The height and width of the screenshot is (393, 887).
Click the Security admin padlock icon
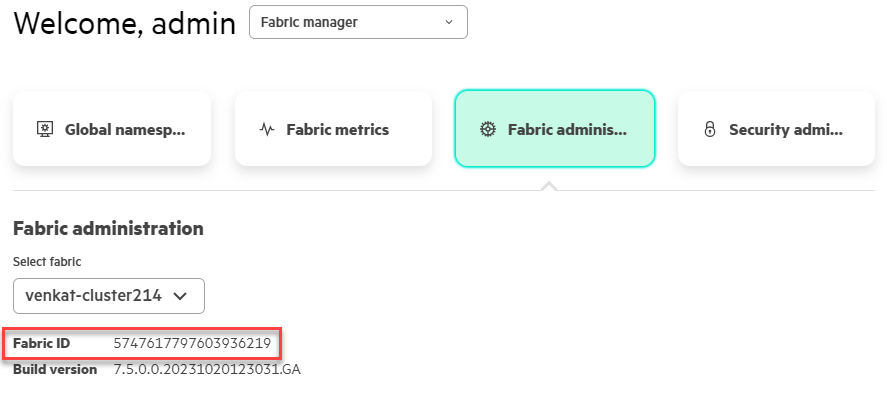pos(709,129)
